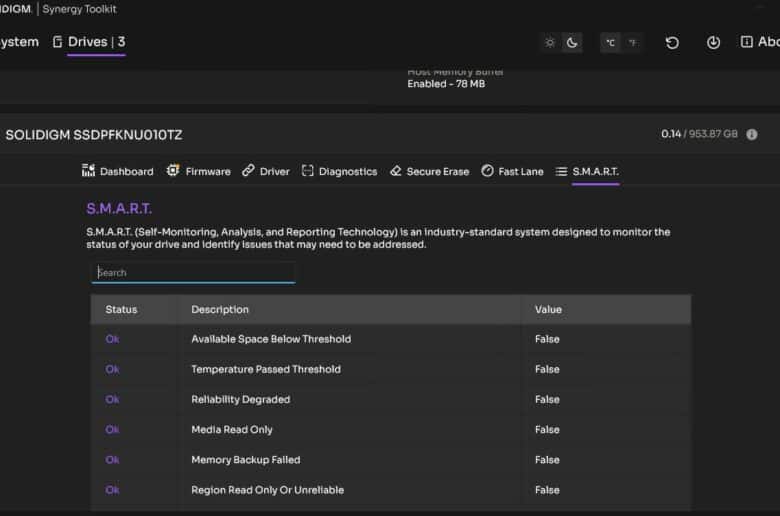Click Enabled - 78 MB buffer value
This screenshot has height=516, width=780.
coord(446,84)
